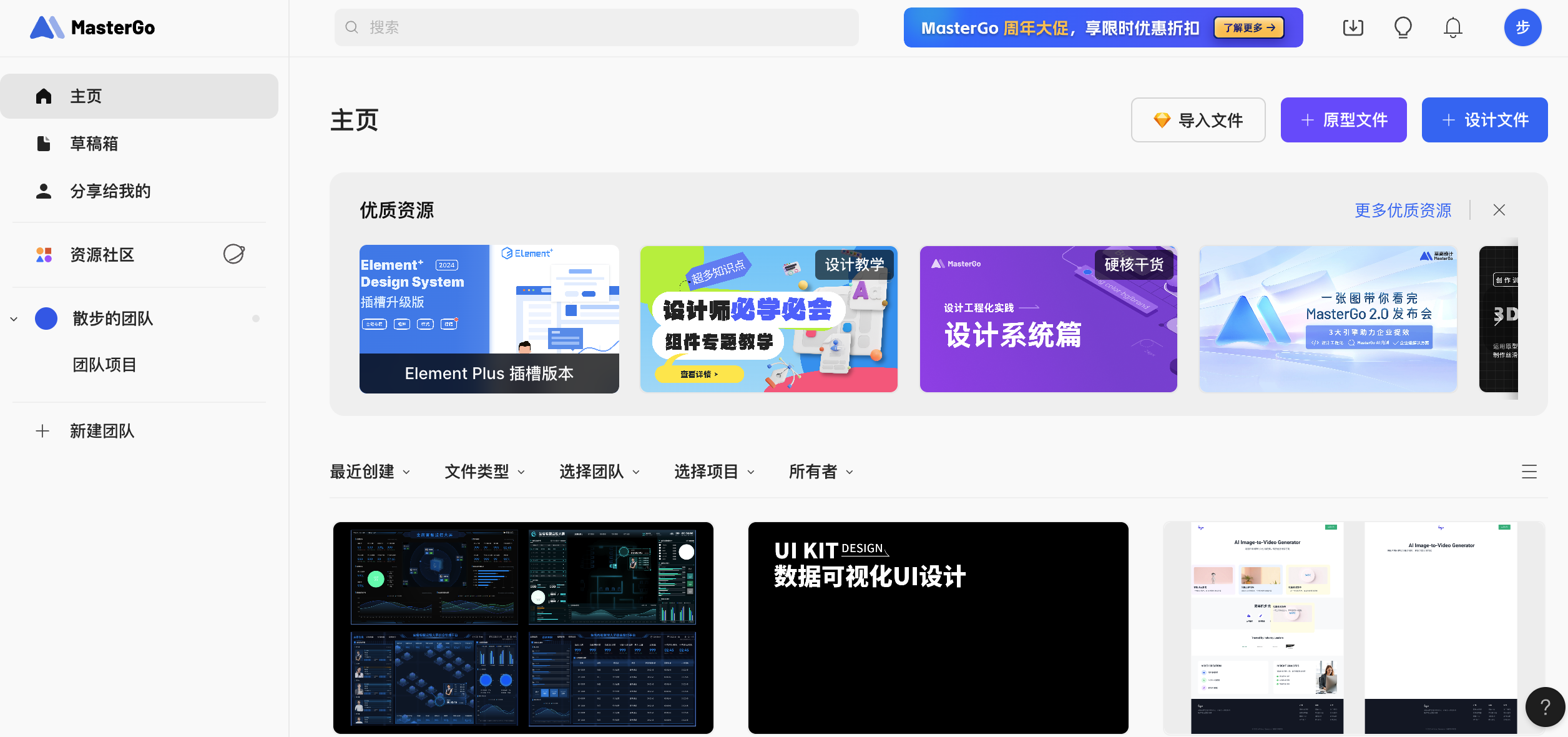Click the 搜索 search field
This screenshot has height=737, width=1568.
click(596, 27)
